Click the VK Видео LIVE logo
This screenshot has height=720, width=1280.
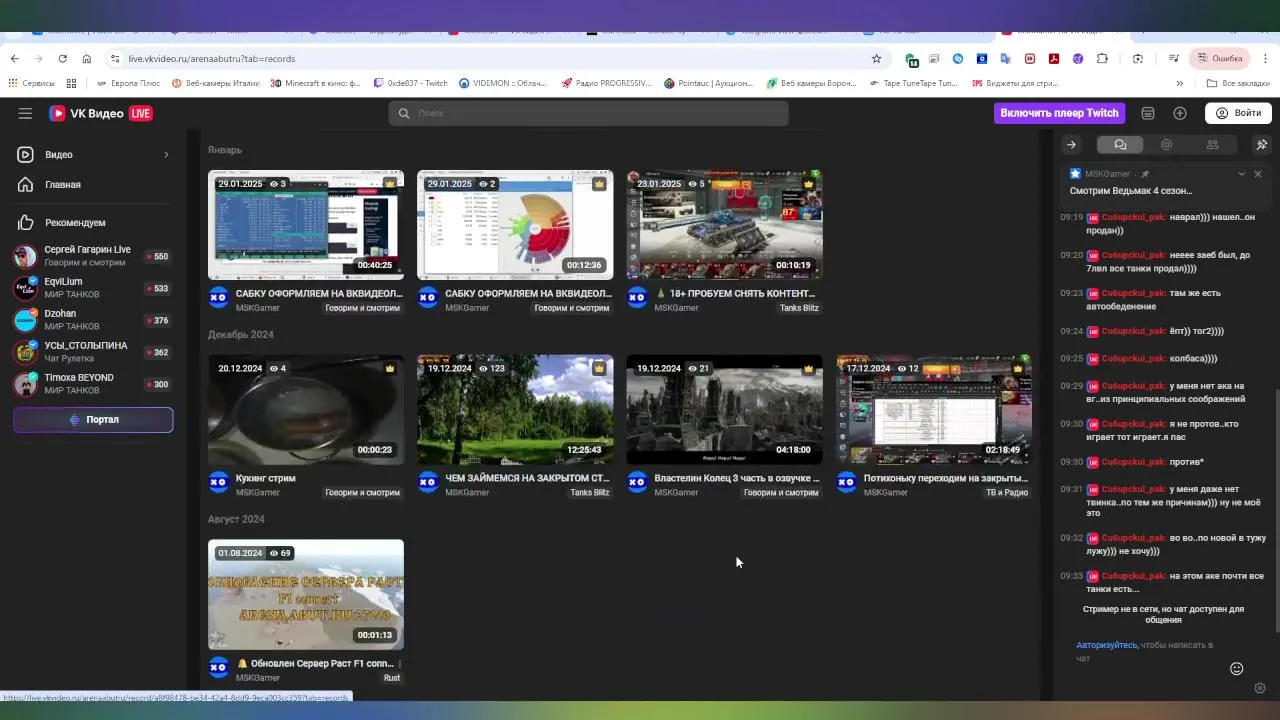tap(101, 113)
